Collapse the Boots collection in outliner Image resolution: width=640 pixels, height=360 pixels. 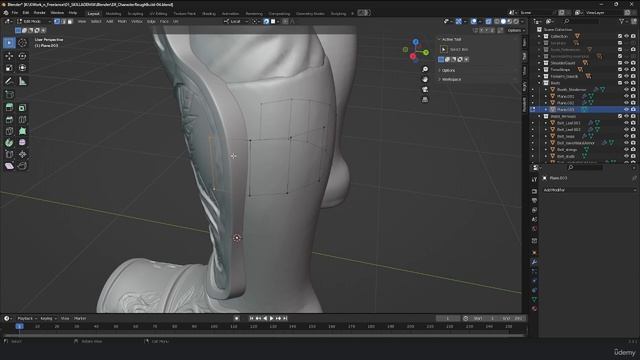539,83
